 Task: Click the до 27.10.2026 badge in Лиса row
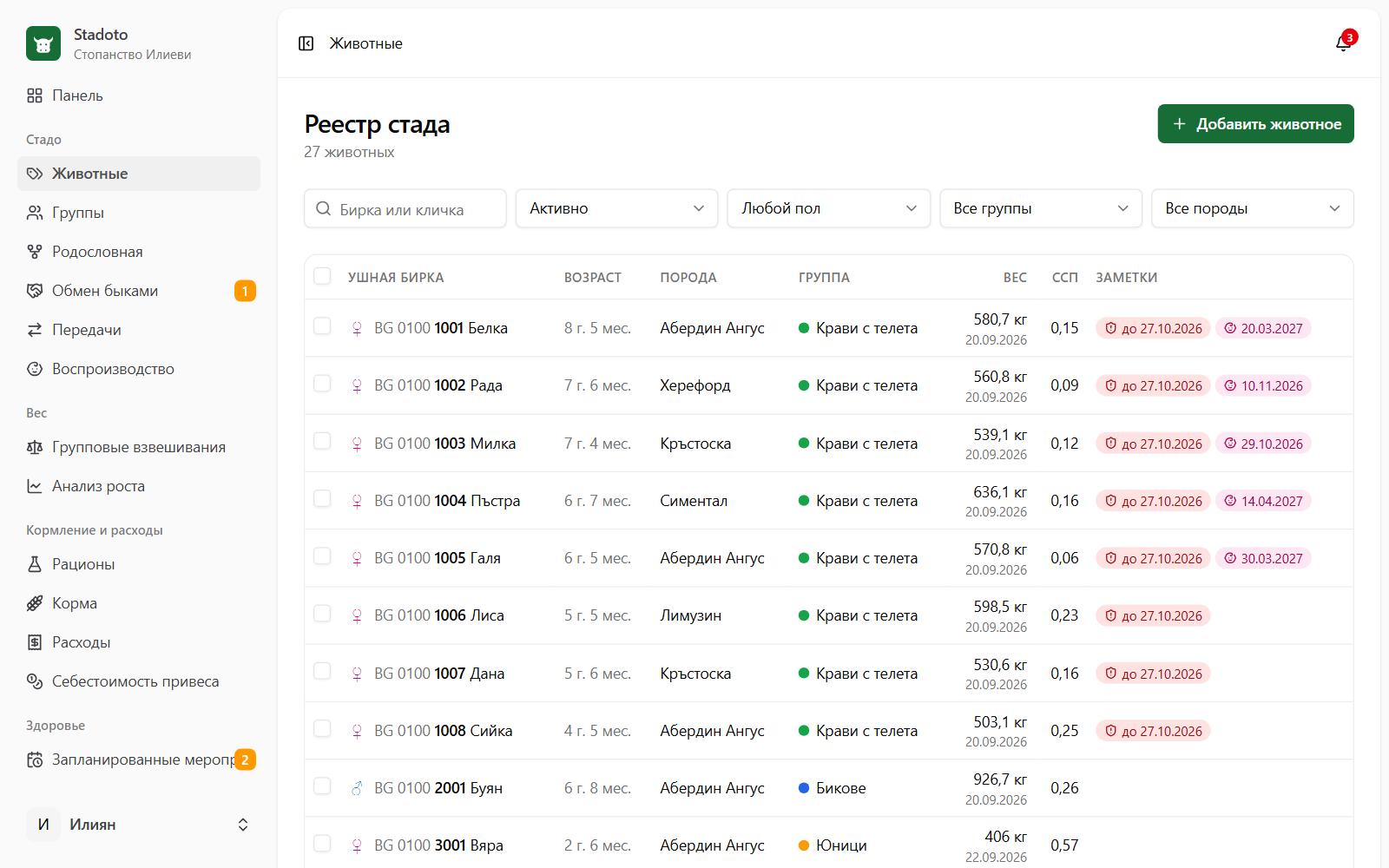[1153, 615]
